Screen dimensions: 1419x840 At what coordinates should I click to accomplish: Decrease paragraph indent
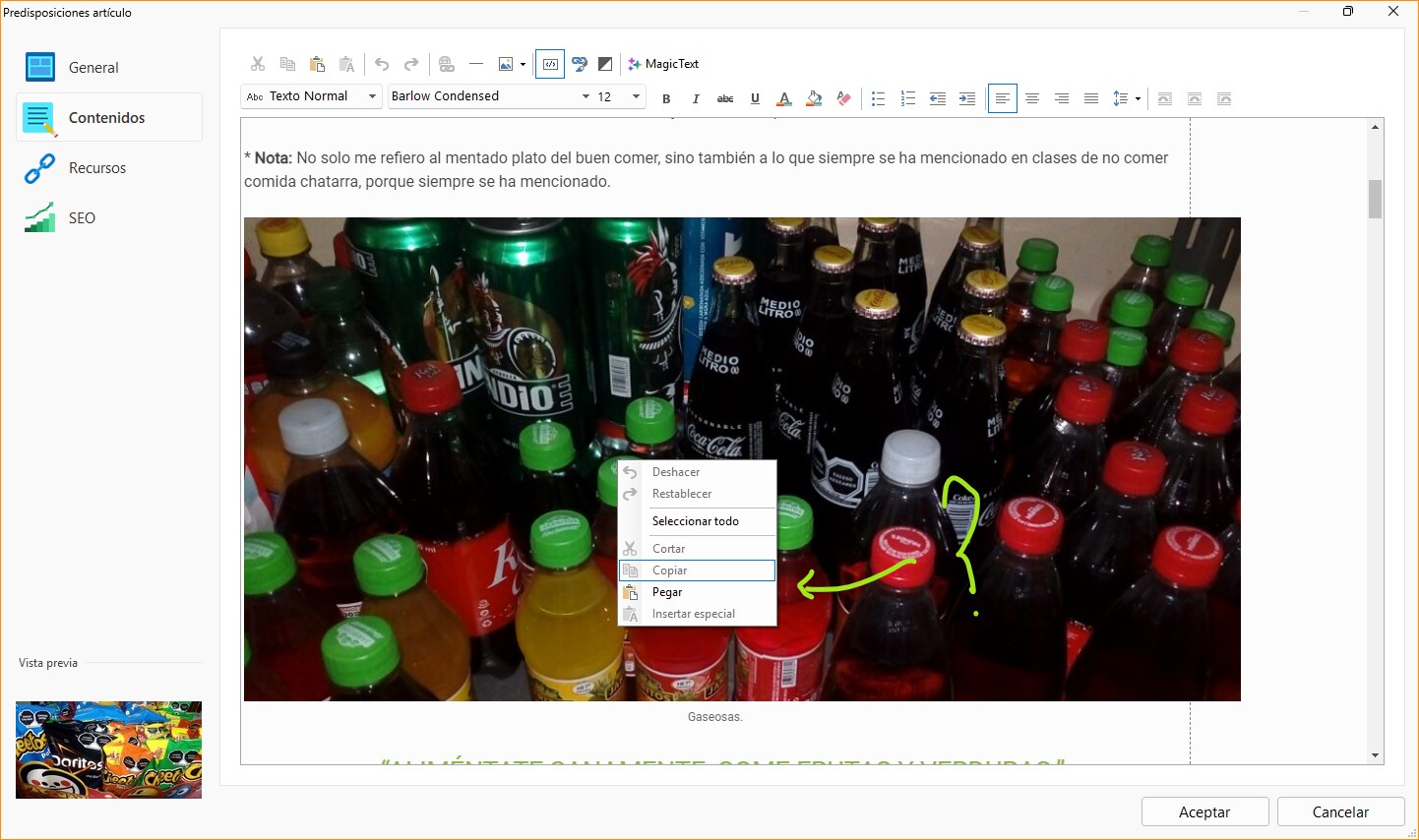(x=938, y=98)
